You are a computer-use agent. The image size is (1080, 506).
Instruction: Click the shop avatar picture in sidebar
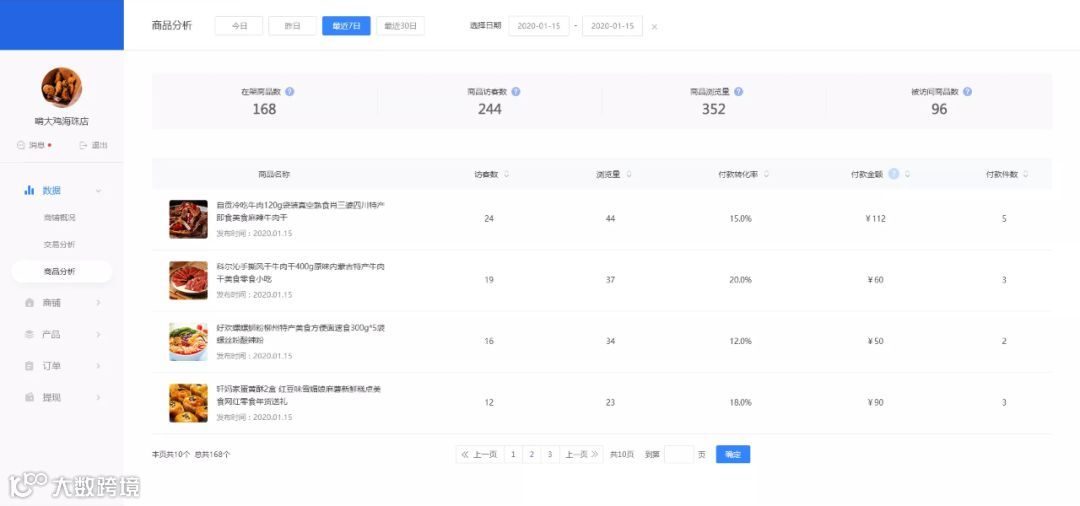61,87
